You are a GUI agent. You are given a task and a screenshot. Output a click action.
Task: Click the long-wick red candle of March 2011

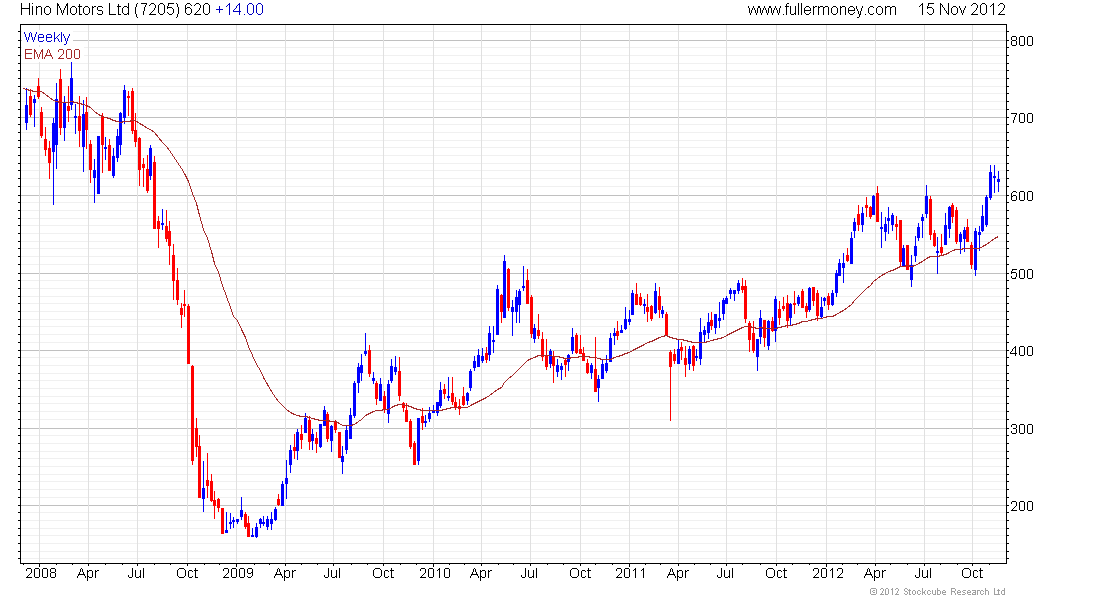click(x=671, y=385)
